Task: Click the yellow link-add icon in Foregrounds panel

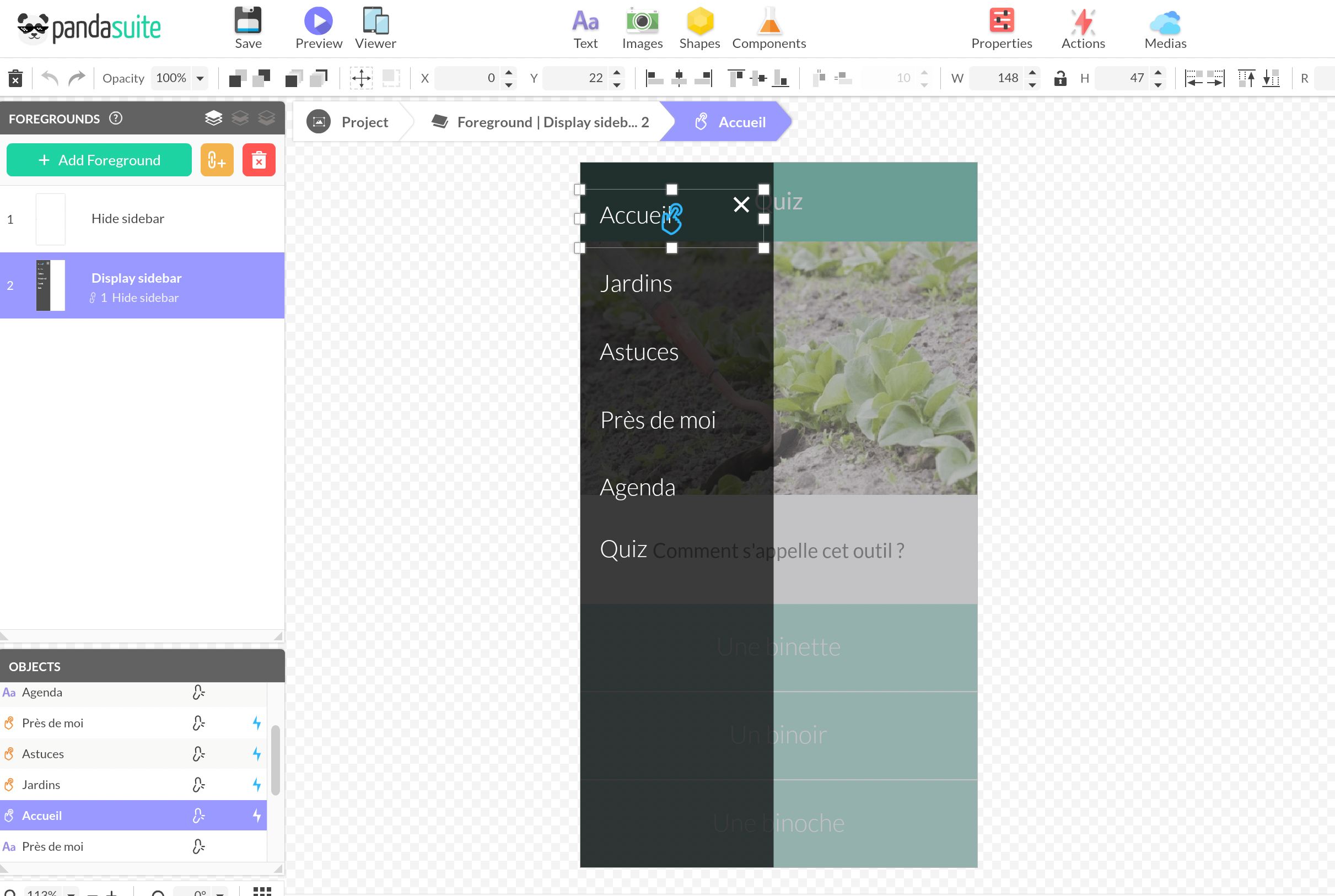Action: click(216, 160)
